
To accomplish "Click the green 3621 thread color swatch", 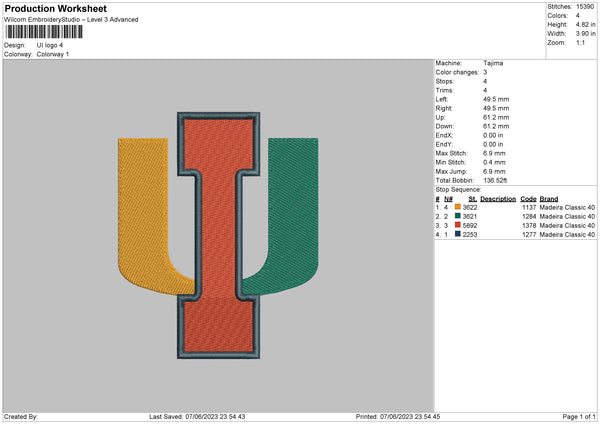I will [x=458, y=216].
